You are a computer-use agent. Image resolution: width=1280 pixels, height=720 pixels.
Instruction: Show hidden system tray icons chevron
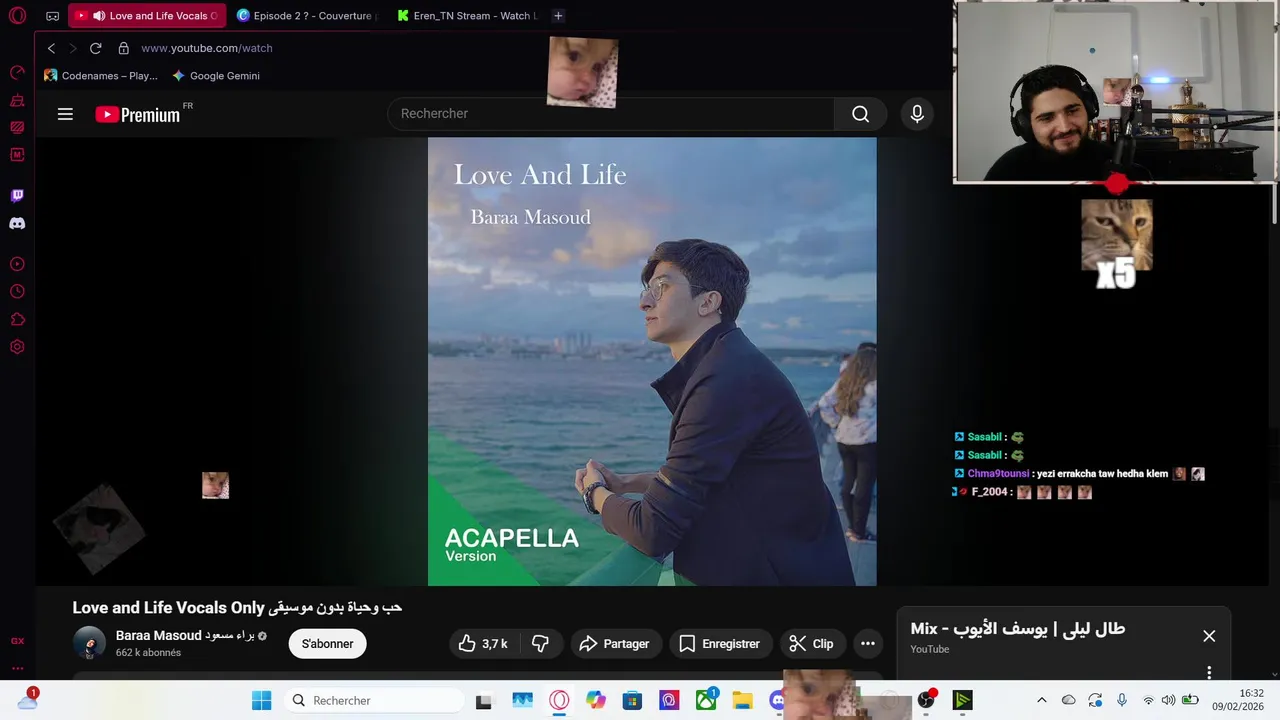point(1041,700)
